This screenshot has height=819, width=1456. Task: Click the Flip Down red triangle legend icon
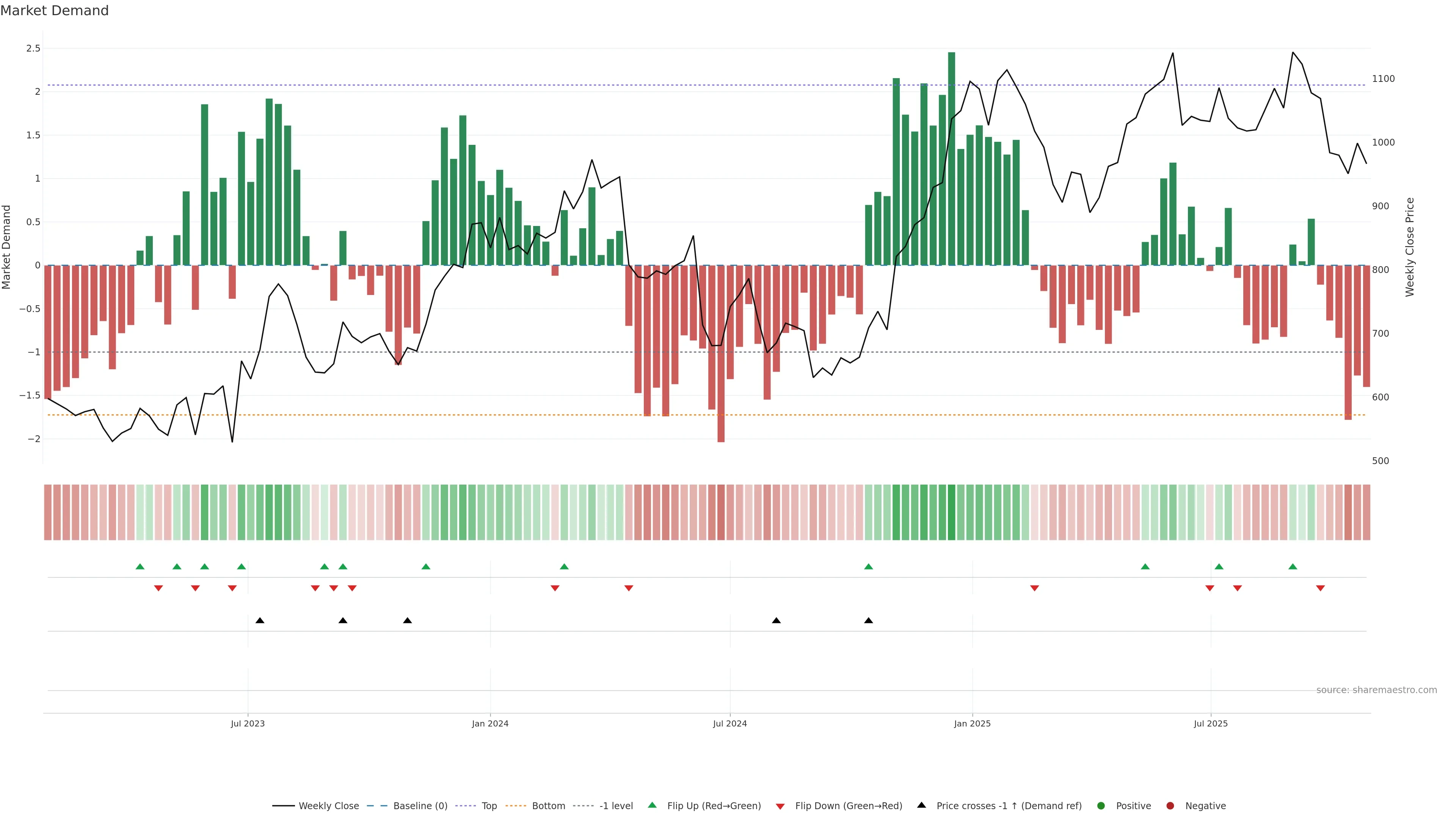coord(780,806)
